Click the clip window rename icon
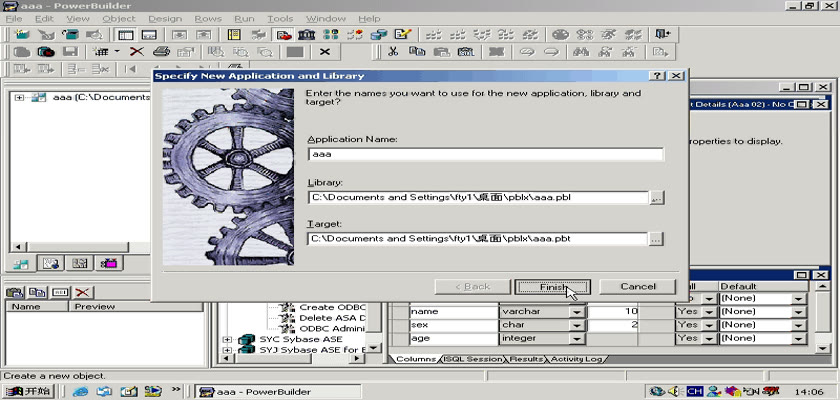This screenshot has height=400, width=840. [59, 292]
